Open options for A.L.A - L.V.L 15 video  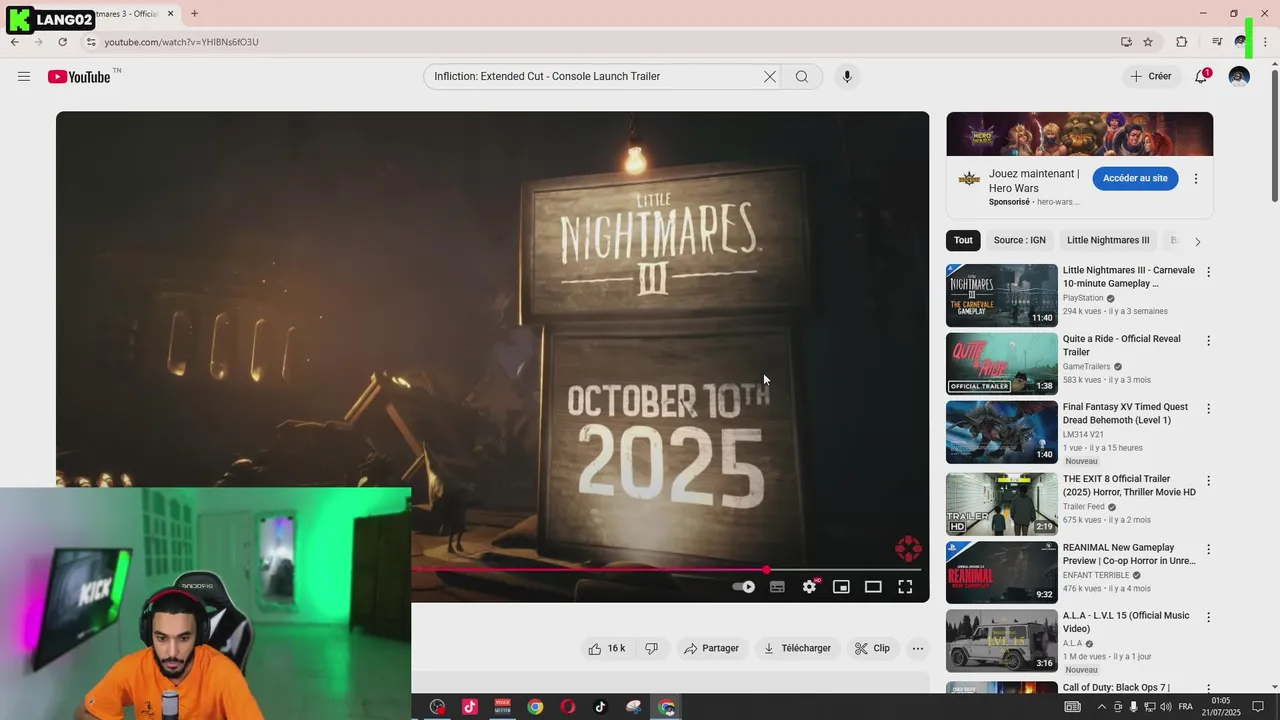(x=1208, y=618)
